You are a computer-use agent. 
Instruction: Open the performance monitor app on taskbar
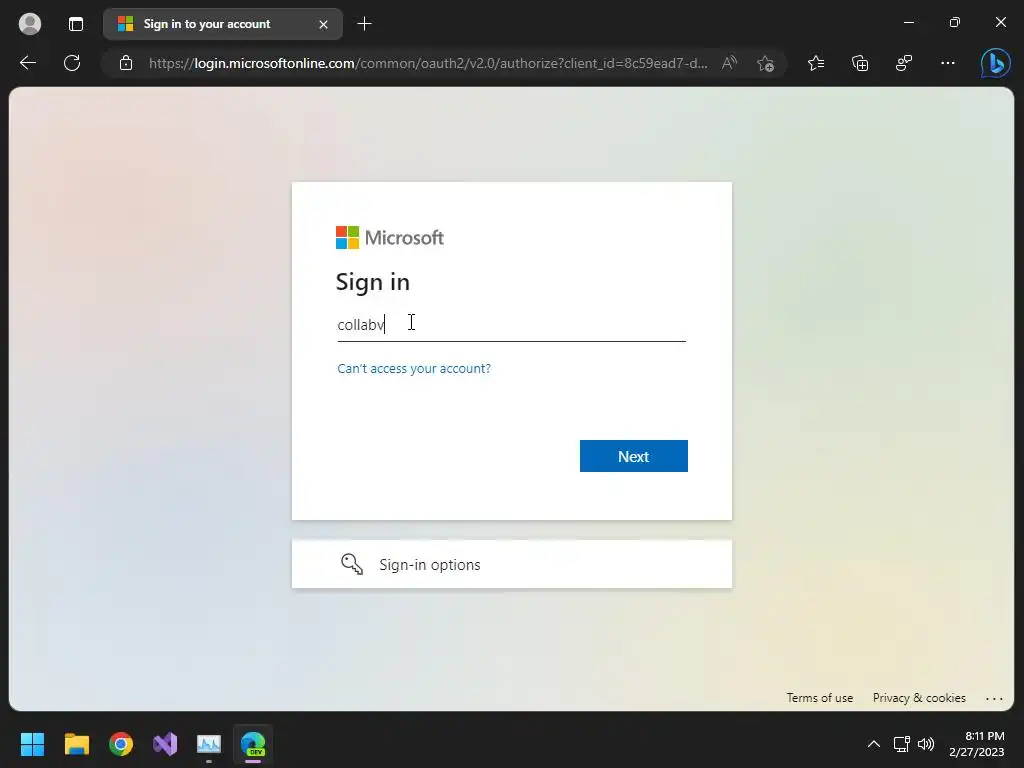click(209, 744)
